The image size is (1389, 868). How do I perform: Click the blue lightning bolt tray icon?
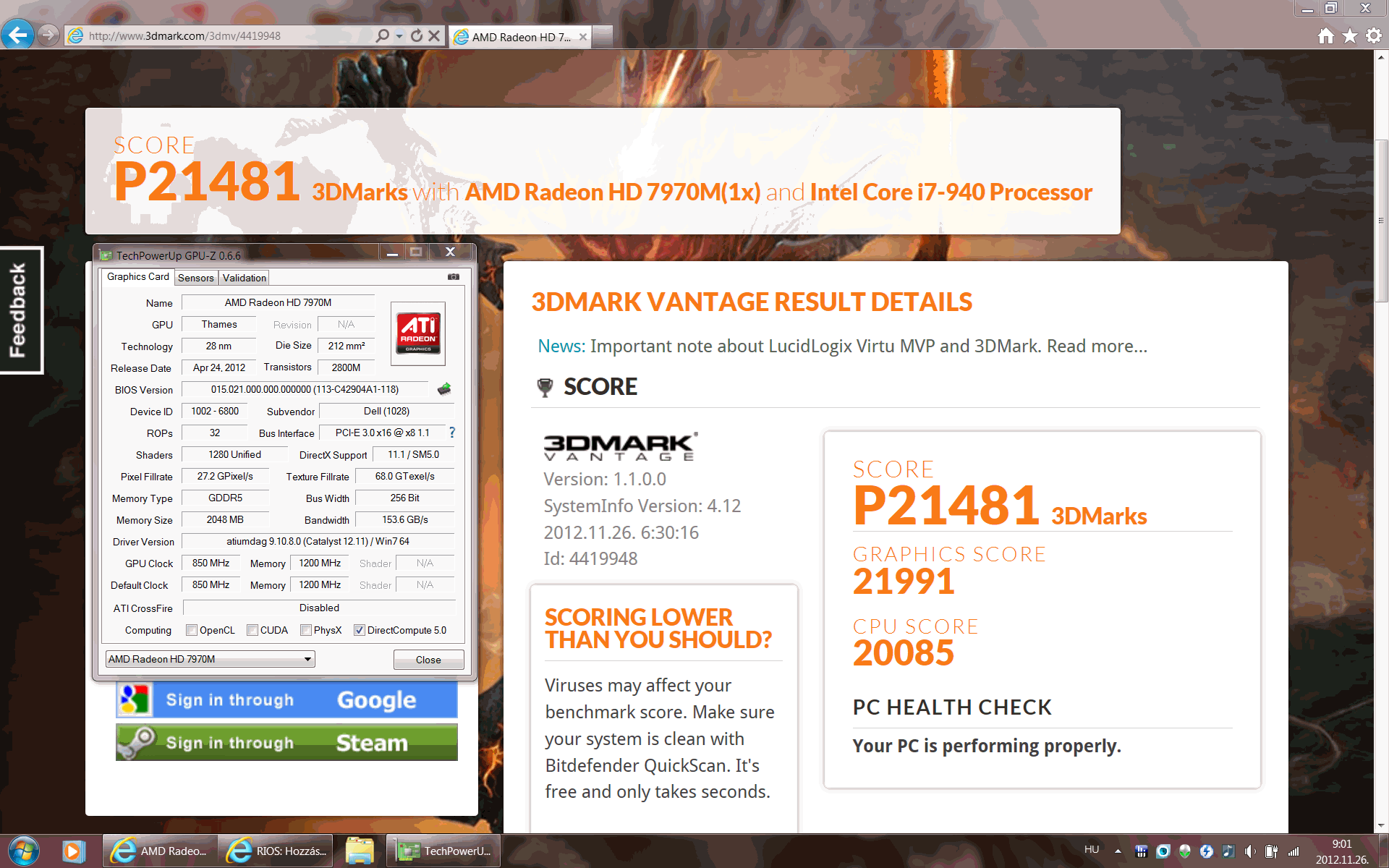point(1206,851)
